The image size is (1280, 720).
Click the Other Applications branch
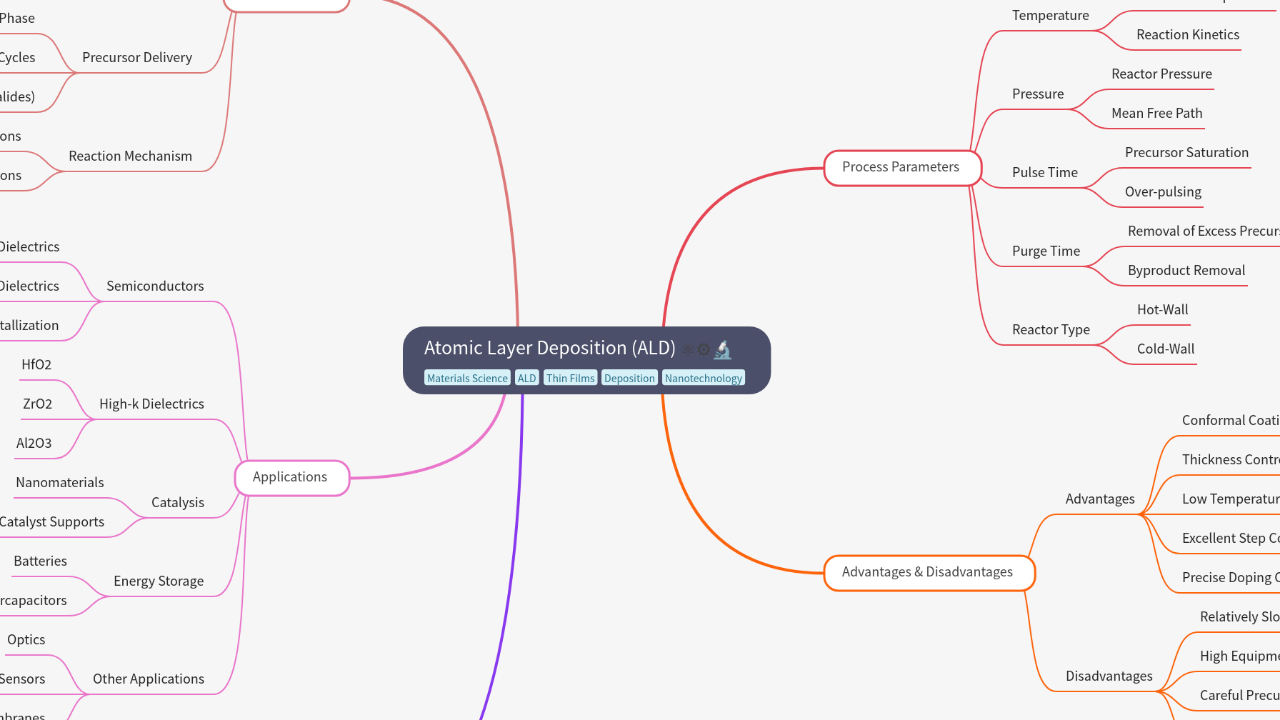pos(149,679)
